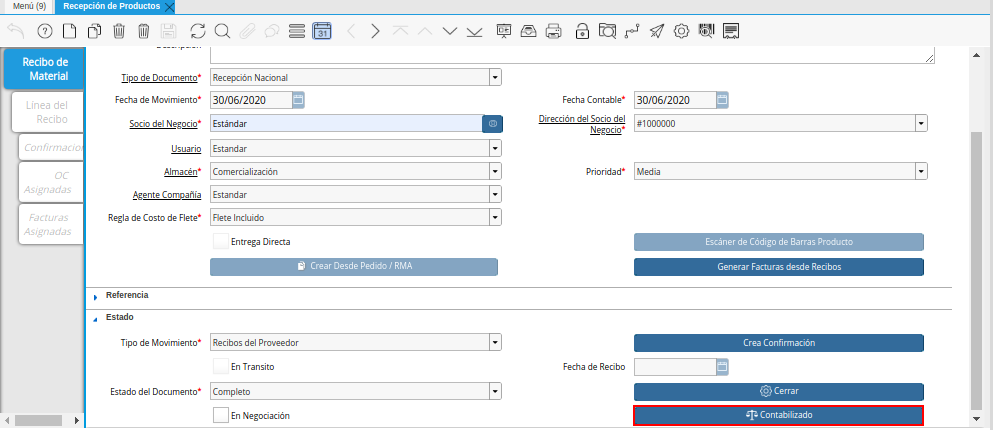Image resolution: width=993 pixels, height=430 pixels.
Task: Click the Generar Facturas desde Recibos button
Action: coord(778,267)
